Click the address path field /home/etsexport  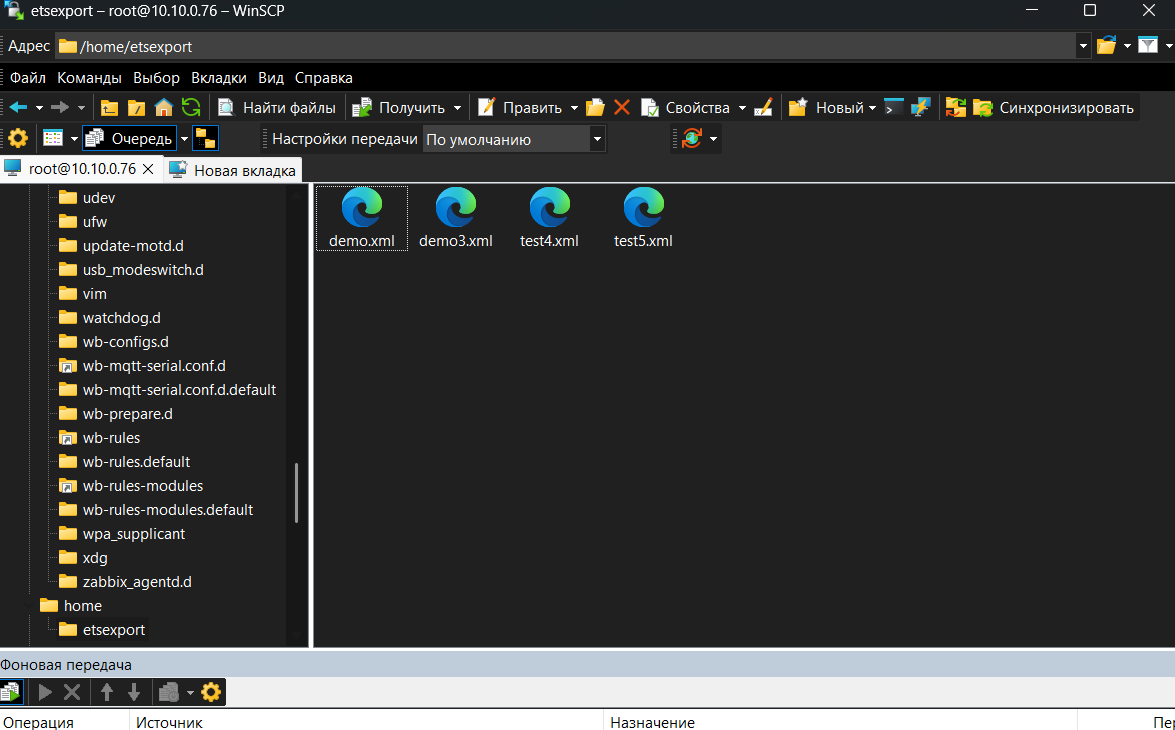[566, 46]
